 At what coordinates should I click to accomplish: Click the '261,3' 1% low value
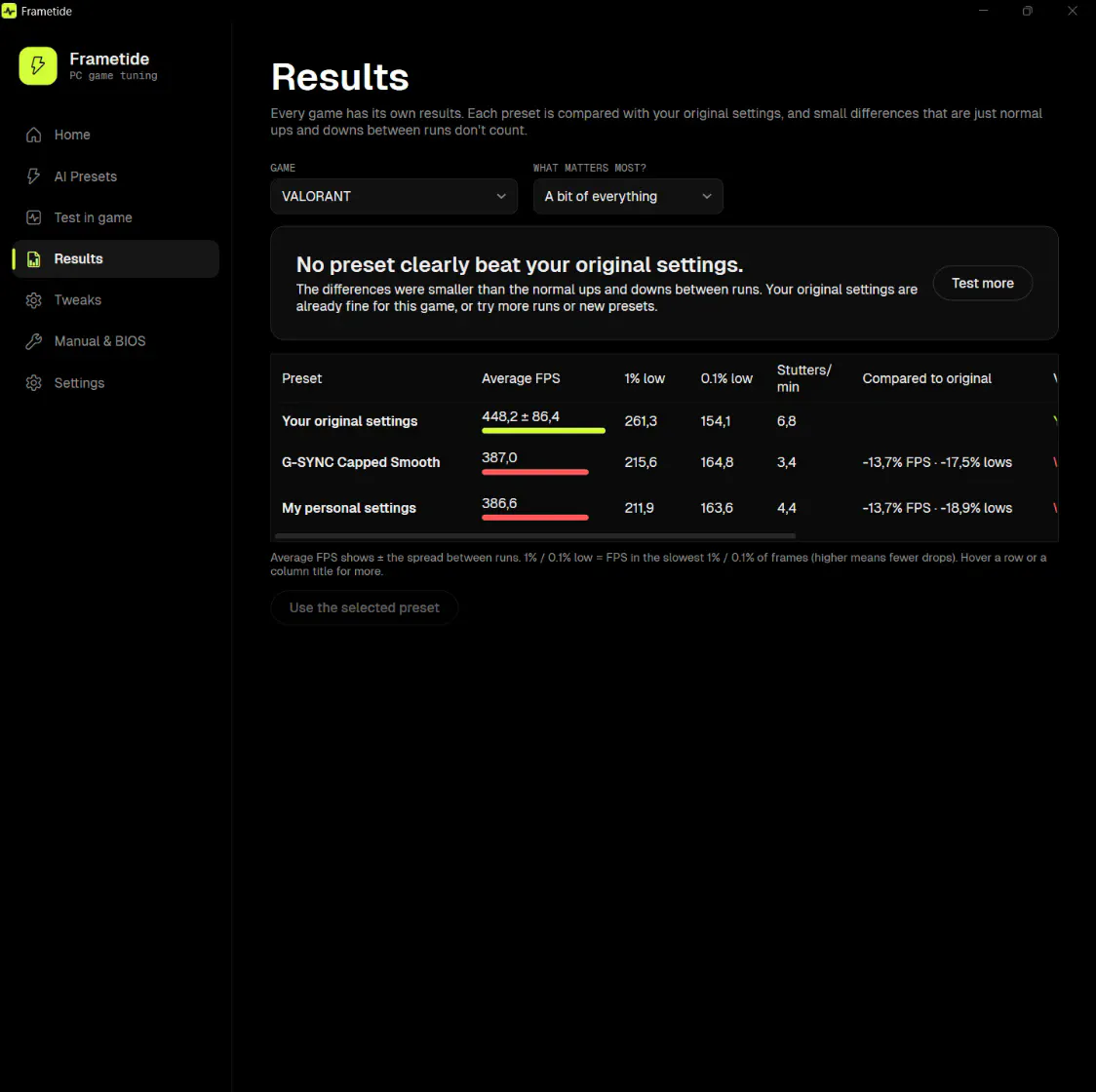[641, 421]
